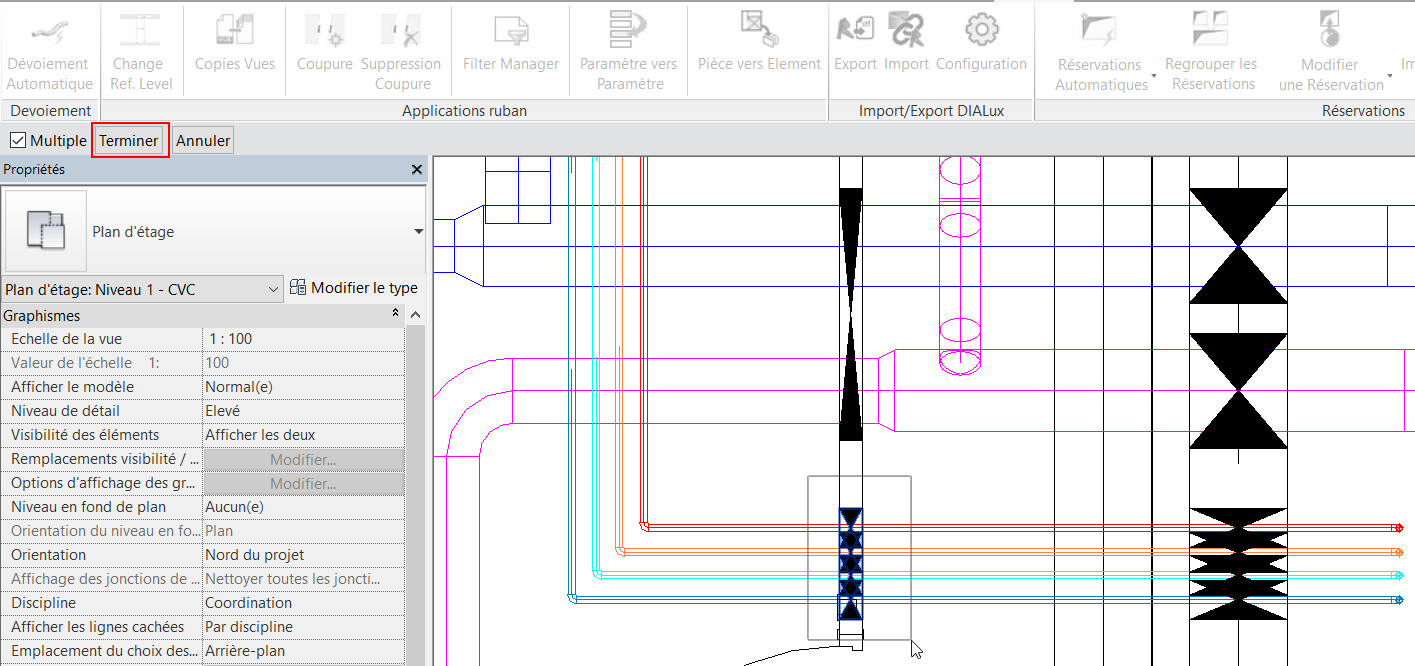Viewport: 1415px width, 666px height.
Task: Click the Plan d'étage type thumbnail
Action: pyautogui.click(x=46, y=231)
